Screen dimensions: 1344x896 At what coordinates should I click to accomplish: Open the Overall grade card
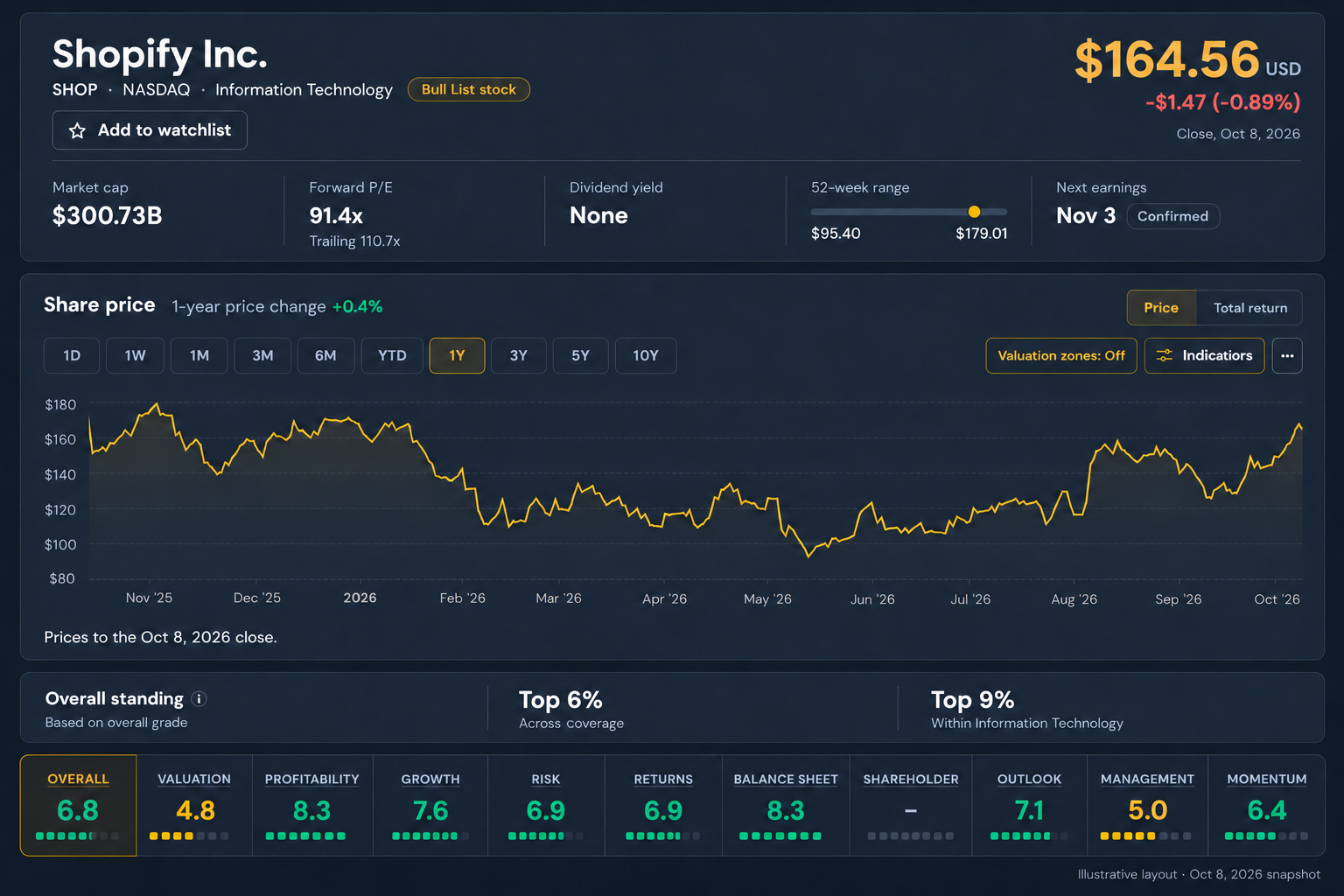[x=78, y=806]
